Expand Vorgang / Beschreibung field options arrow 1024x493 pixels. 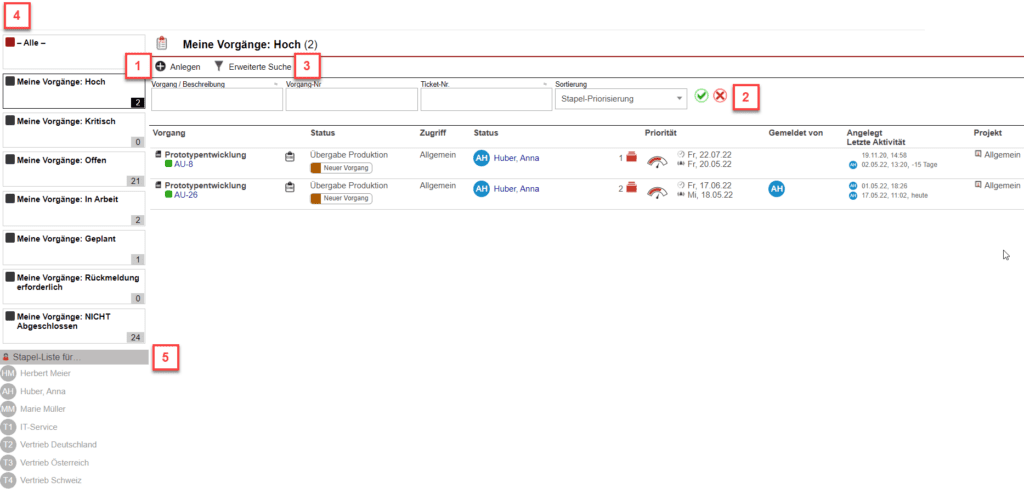click(277, 85)
